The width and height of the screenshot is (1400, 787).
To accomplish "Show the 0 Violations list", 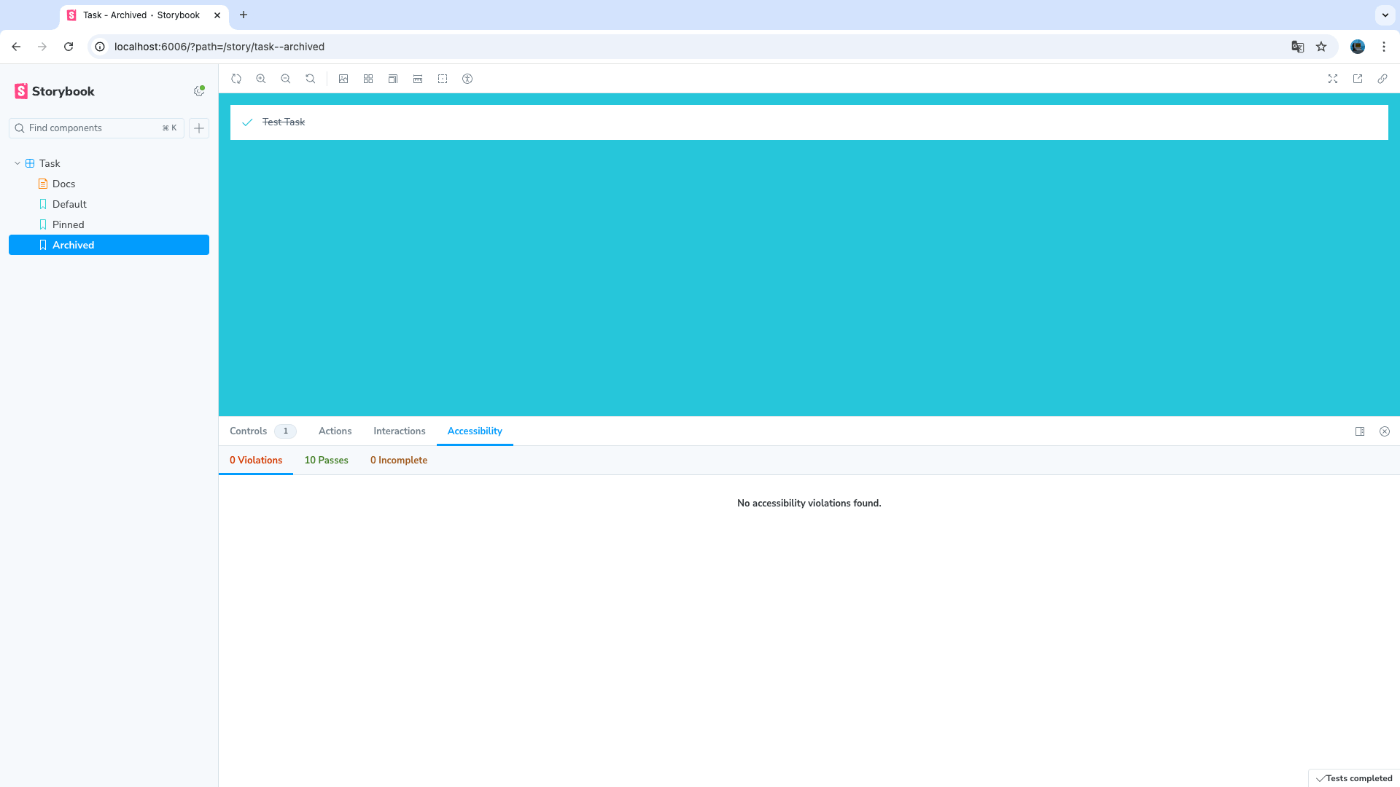I will click(256, 460).
